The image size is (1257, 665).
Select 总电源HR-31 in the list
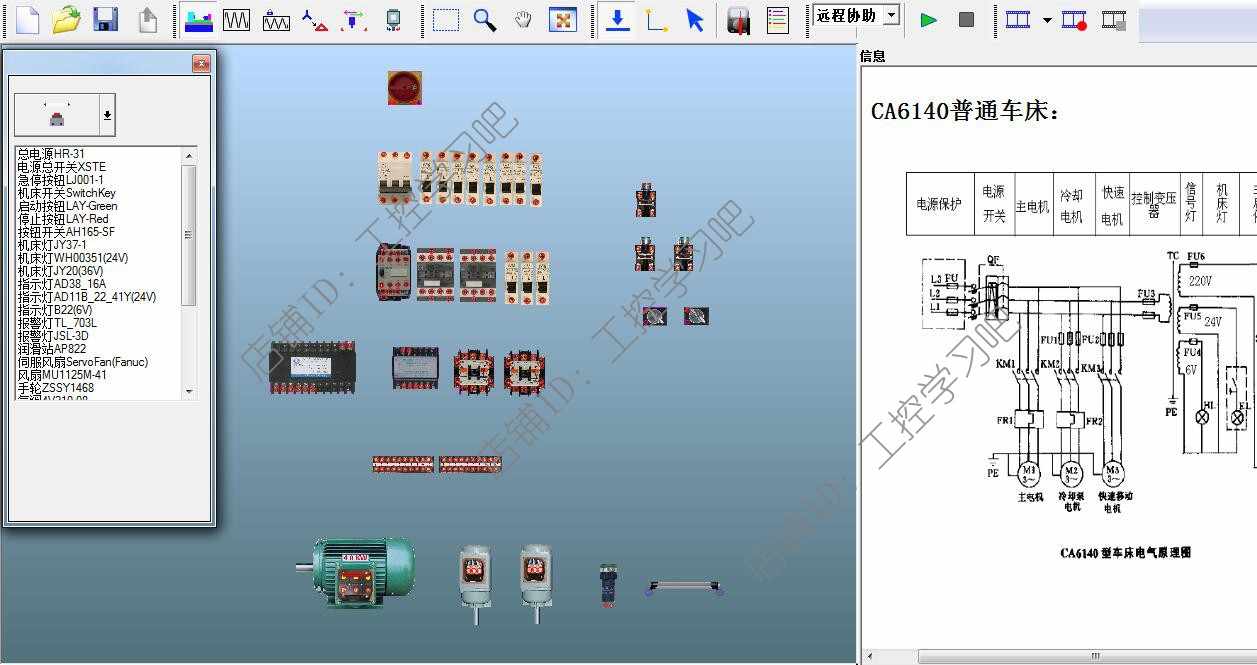(x=51, y=154)
